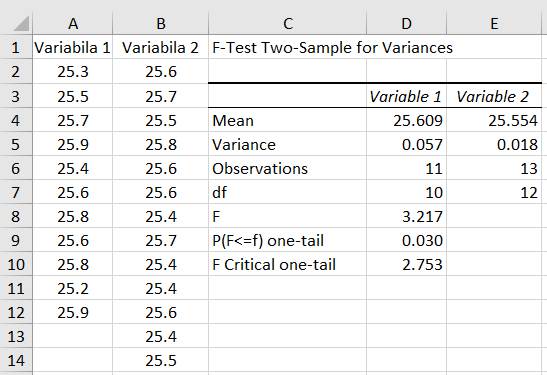Select row 1 header
Image resolution: width=547 pixels, height=375 pixels.
pos(16,47)
